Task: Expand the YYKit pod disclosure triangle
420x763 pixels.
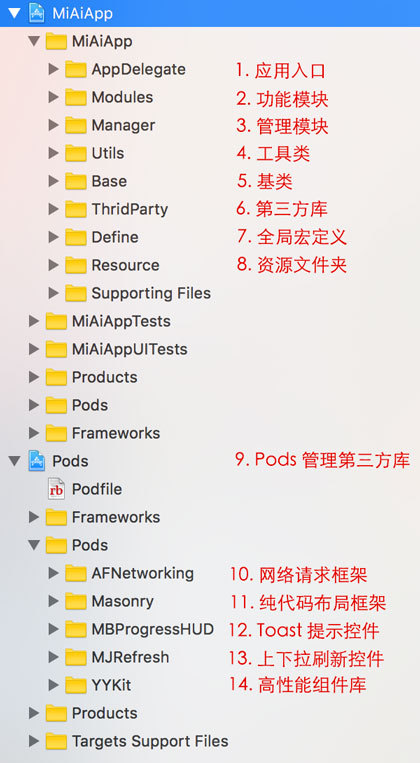Action: [54, 685]
